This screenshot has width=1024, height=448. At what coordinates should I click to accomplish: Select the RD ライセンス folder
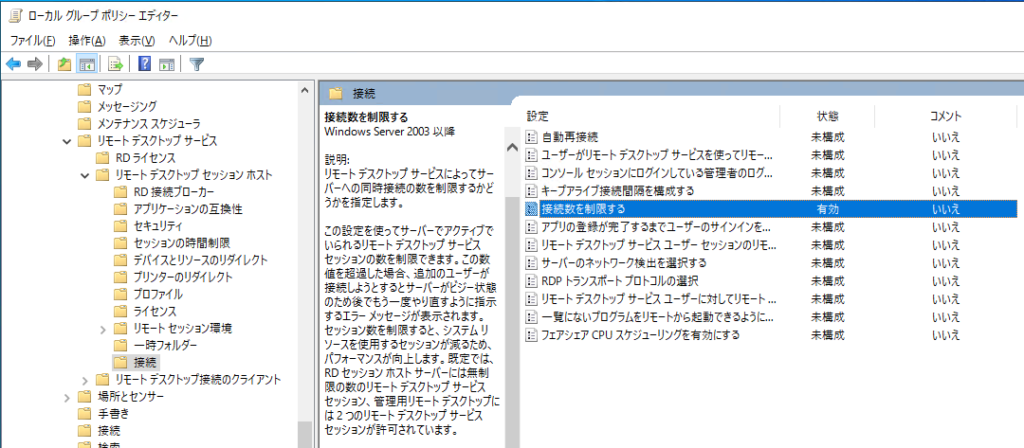pyautogui.click(x=145, y=157)
